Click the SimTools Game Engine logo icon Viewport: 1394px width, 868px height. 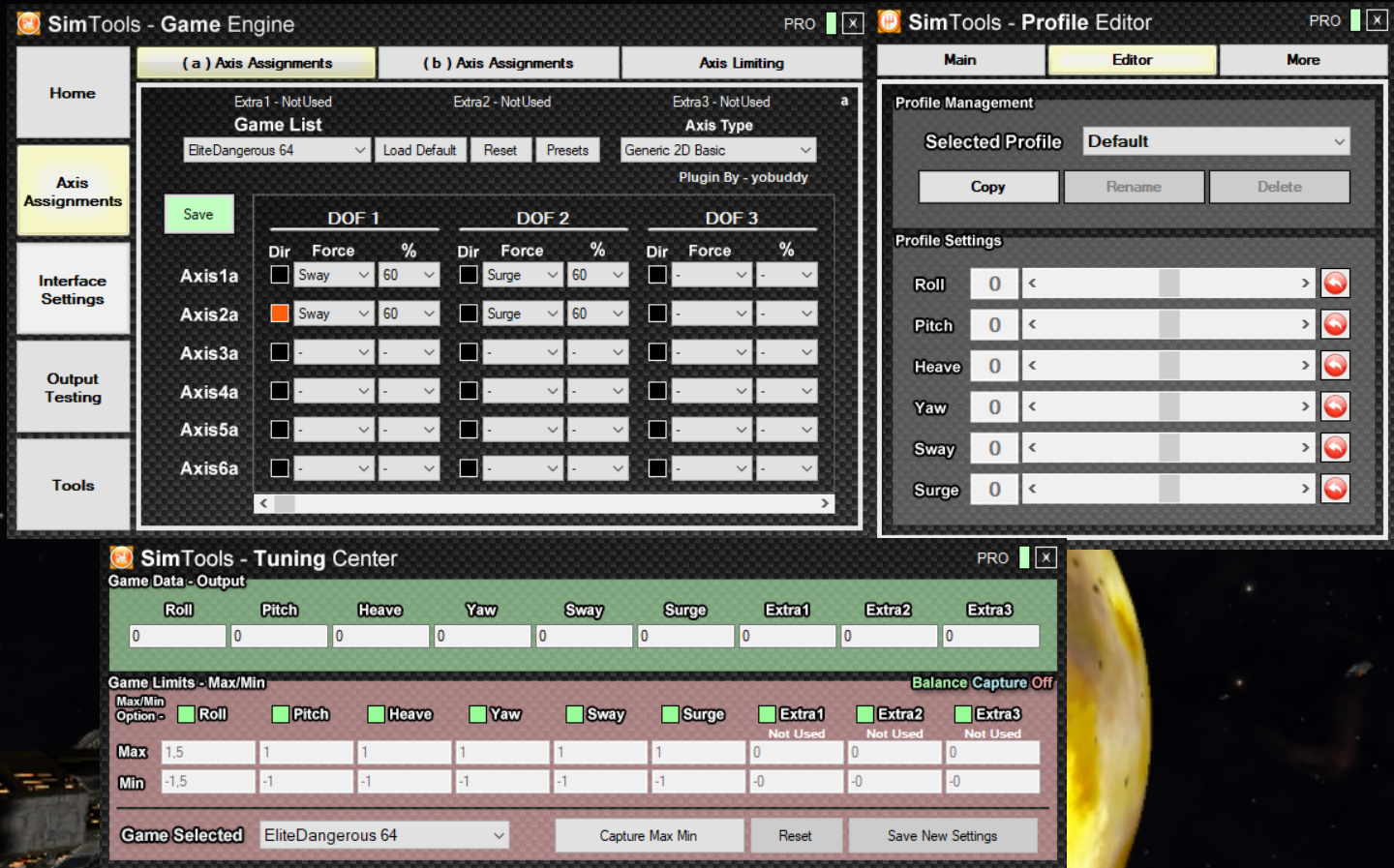pyautogui.click(x=29, y=23)
